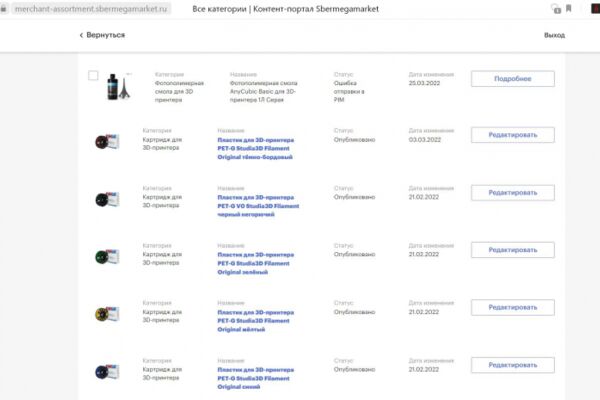Screen dimensions: 600x400
Task: Open link PET-G V0 чёрный негорючий
Action: pyautogui.click(x=258, y=206)
